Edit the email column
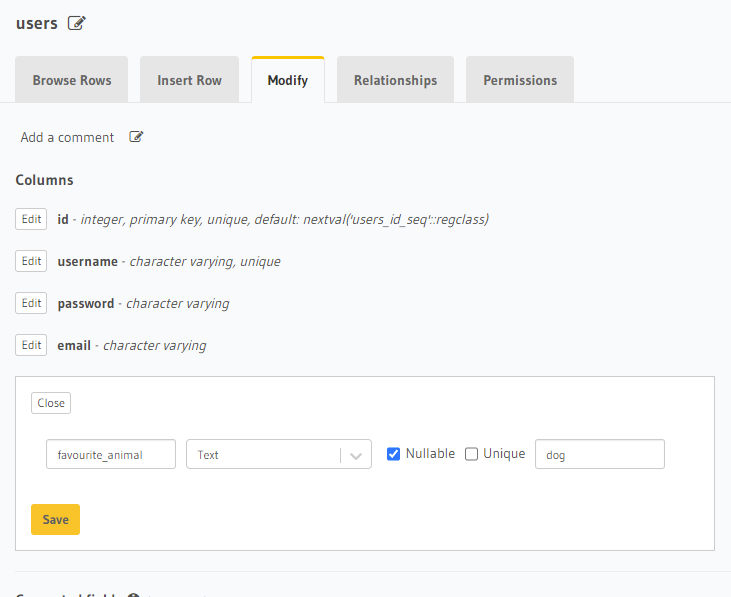Image resolution: width=731 pixels, height=597 pixels. pyautogui.click(x=32, y=345)
